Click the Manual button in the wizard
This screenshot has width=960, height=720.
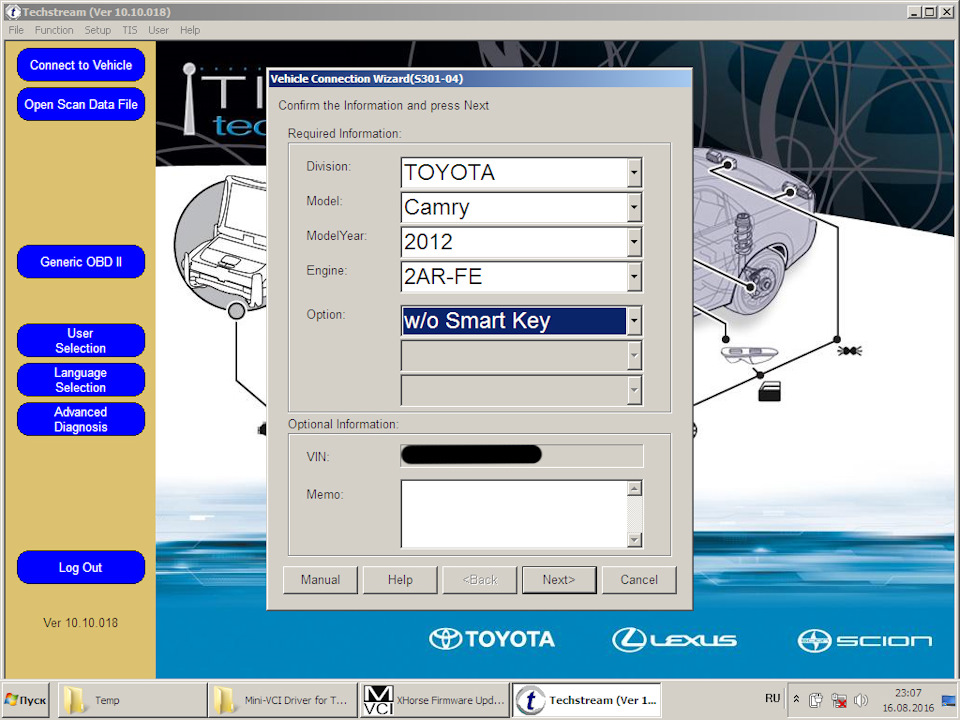coord(320,580)
